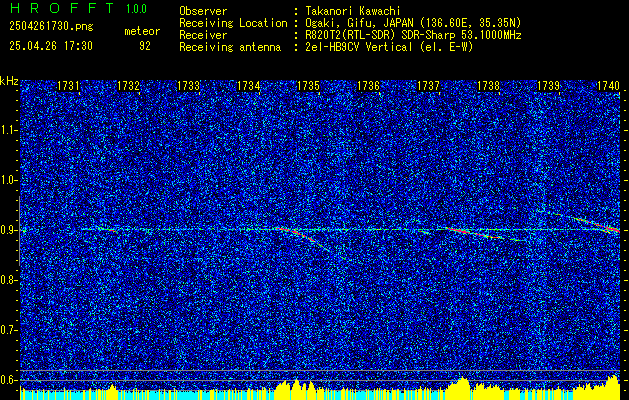Click the 1732 time marker

[x=128, y=85]
